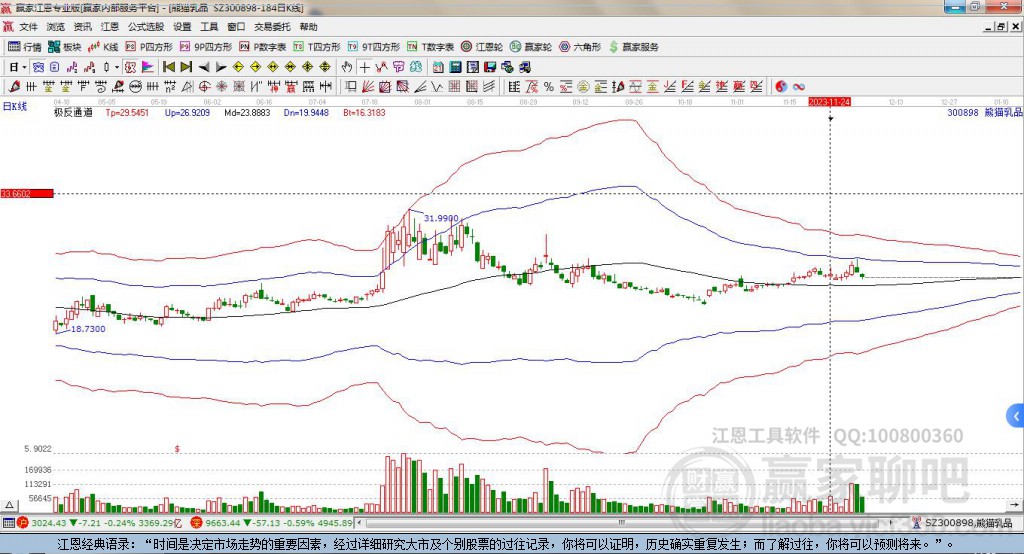This screenshot has height=554, width=1024.
Task: Click the last yellow diamond icon
Action: 325,67
